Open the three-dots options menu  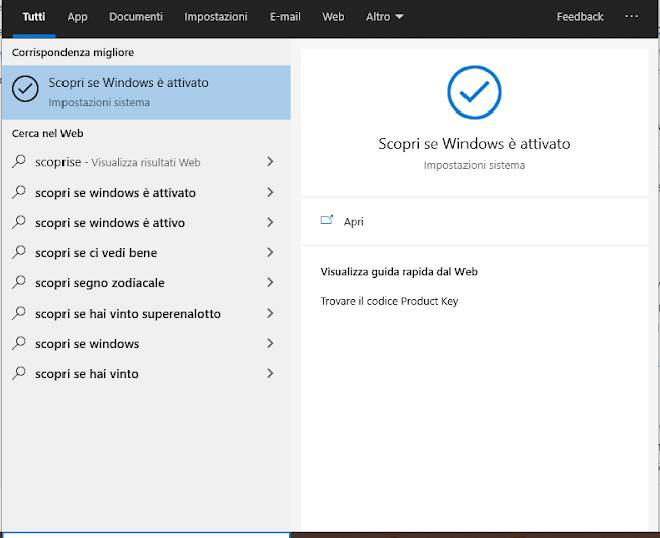click(631, 16)
